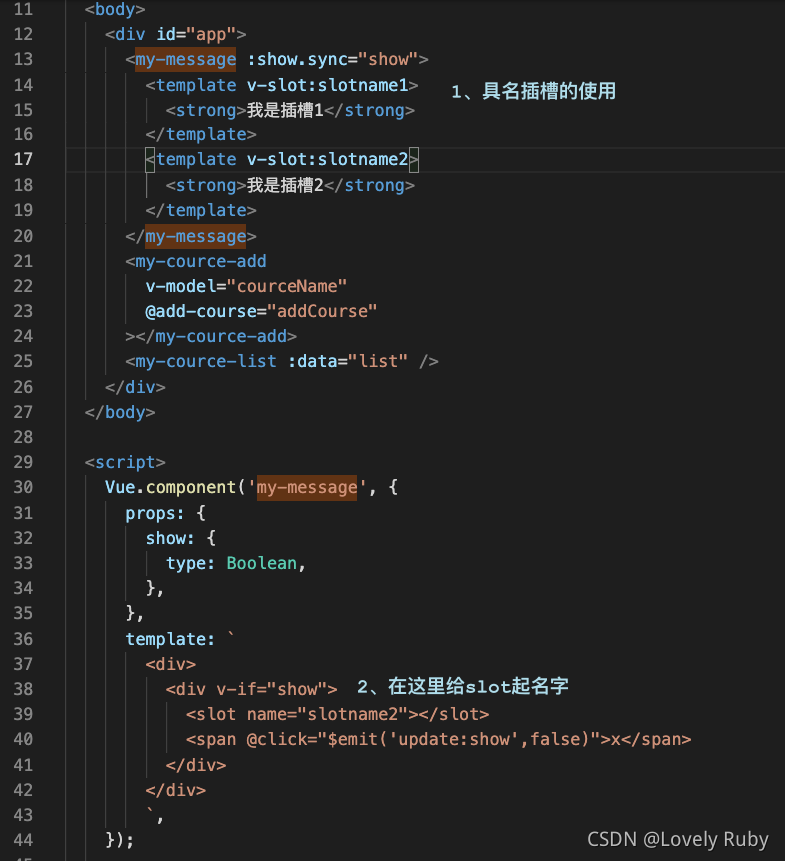Click the opening script tag

click(x=125, y=462)
